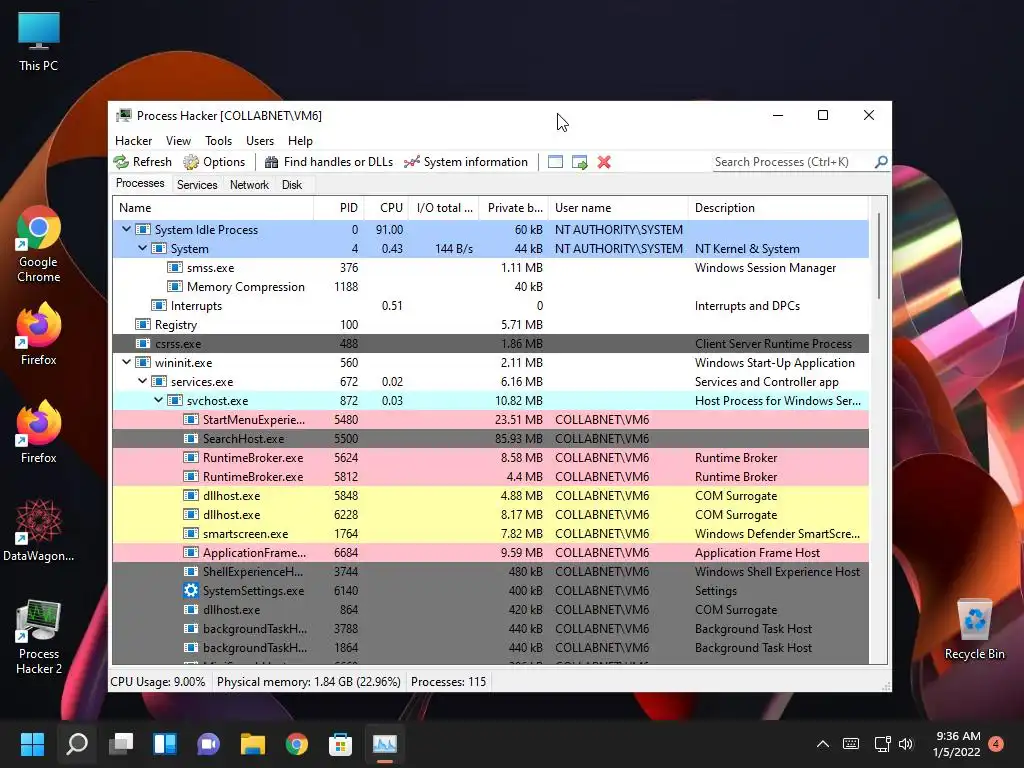Click the Search Processes field
The height and width of the screenshot is (768, 1024).
(793, 162)
